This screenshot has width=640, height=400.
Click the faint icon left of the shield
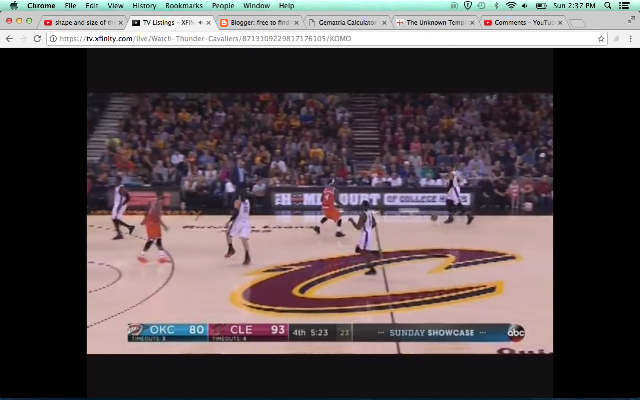454,6
